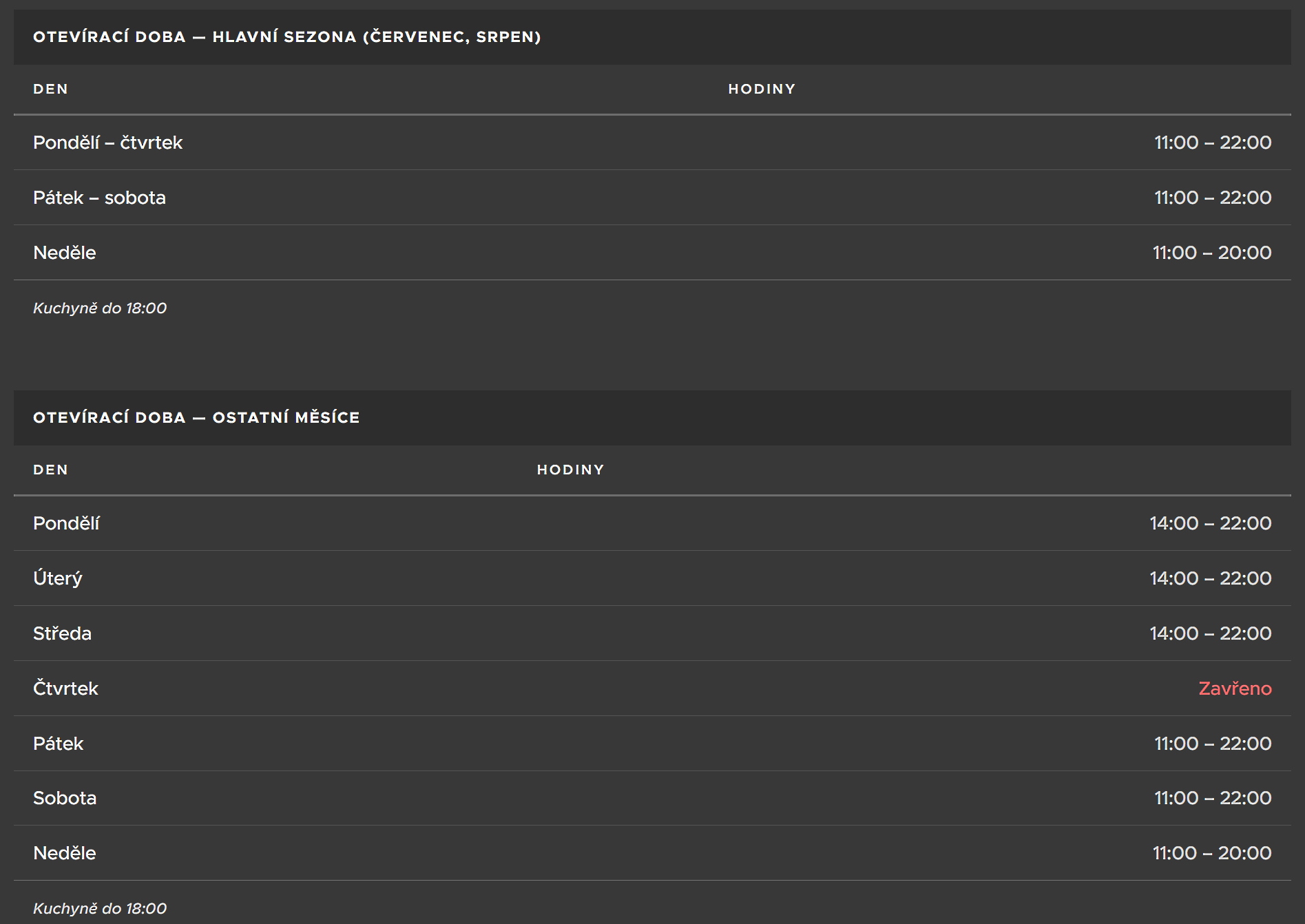Select the Sobota day label
The width and height of the screenshot is (1305, 924).
65,798
